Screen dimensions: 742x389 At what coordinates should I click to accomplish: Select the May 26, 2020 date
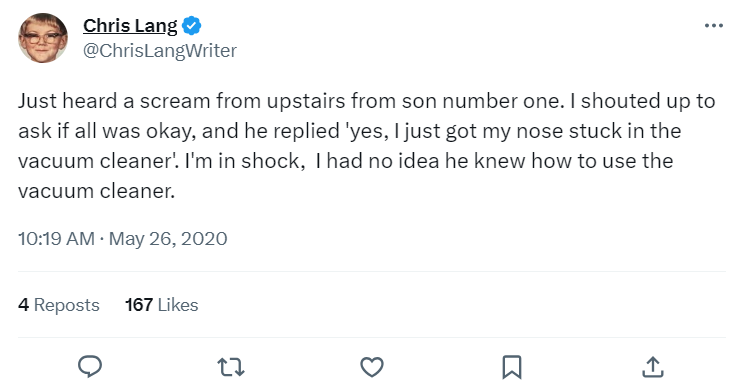(x=168, y=239)
